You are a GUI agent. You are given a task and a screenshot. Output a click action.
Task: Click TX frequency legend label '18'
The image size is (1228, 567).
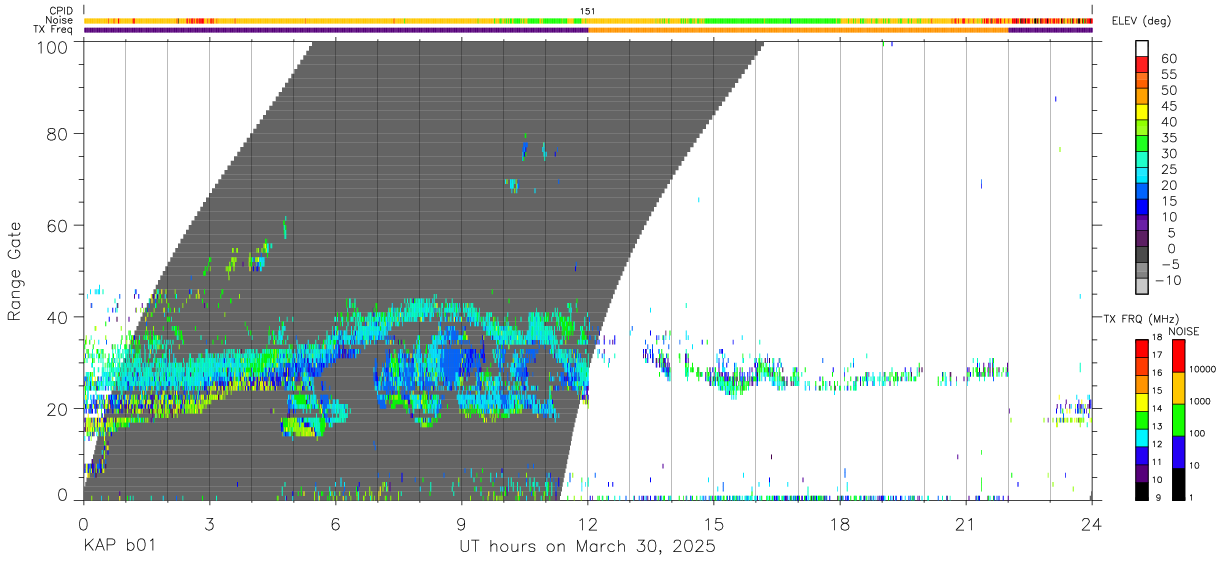[x=1159, y=338]
